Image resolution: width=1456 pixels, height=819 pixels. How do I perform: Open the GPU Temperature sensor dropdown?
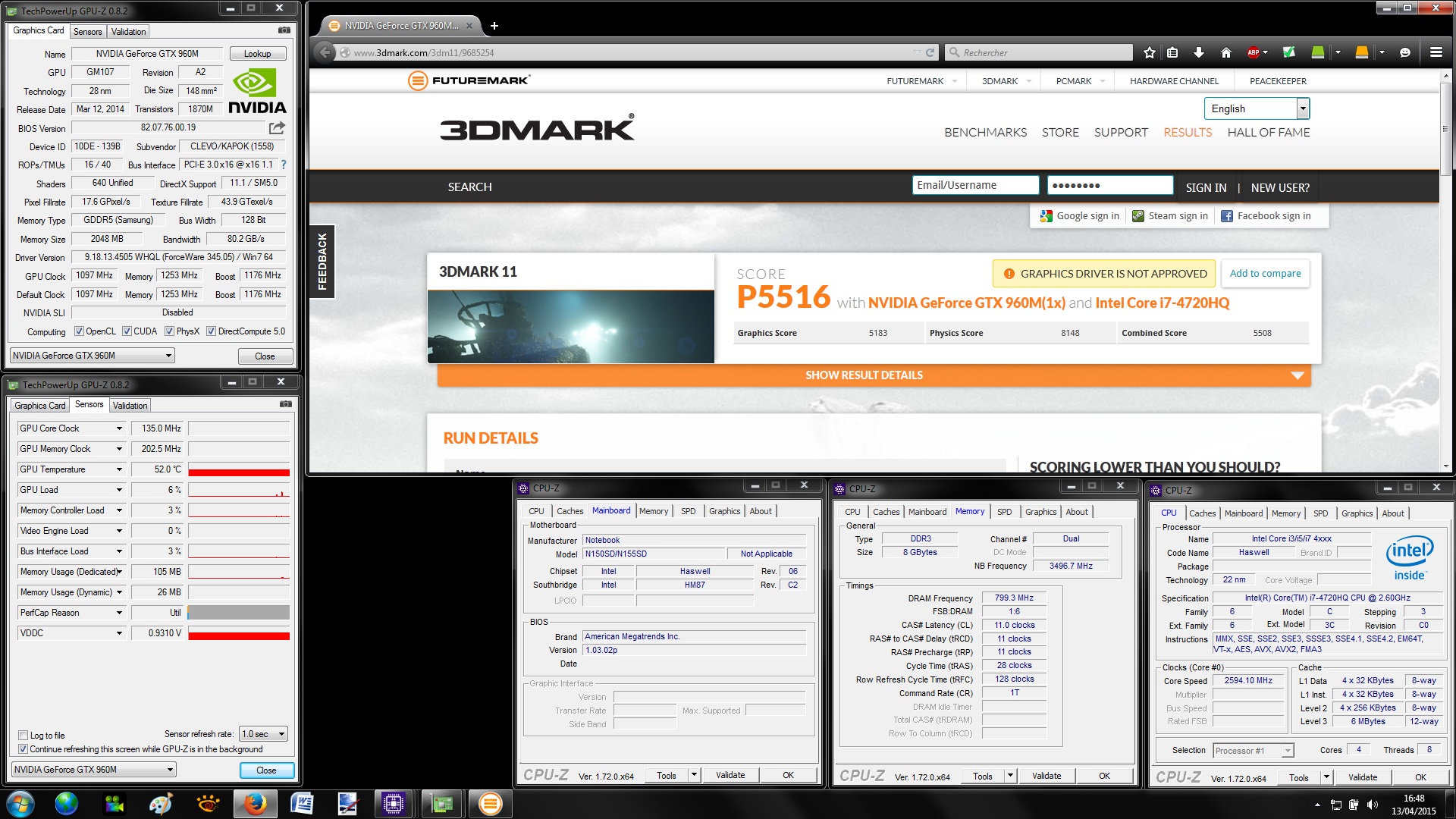click(119, 469)
